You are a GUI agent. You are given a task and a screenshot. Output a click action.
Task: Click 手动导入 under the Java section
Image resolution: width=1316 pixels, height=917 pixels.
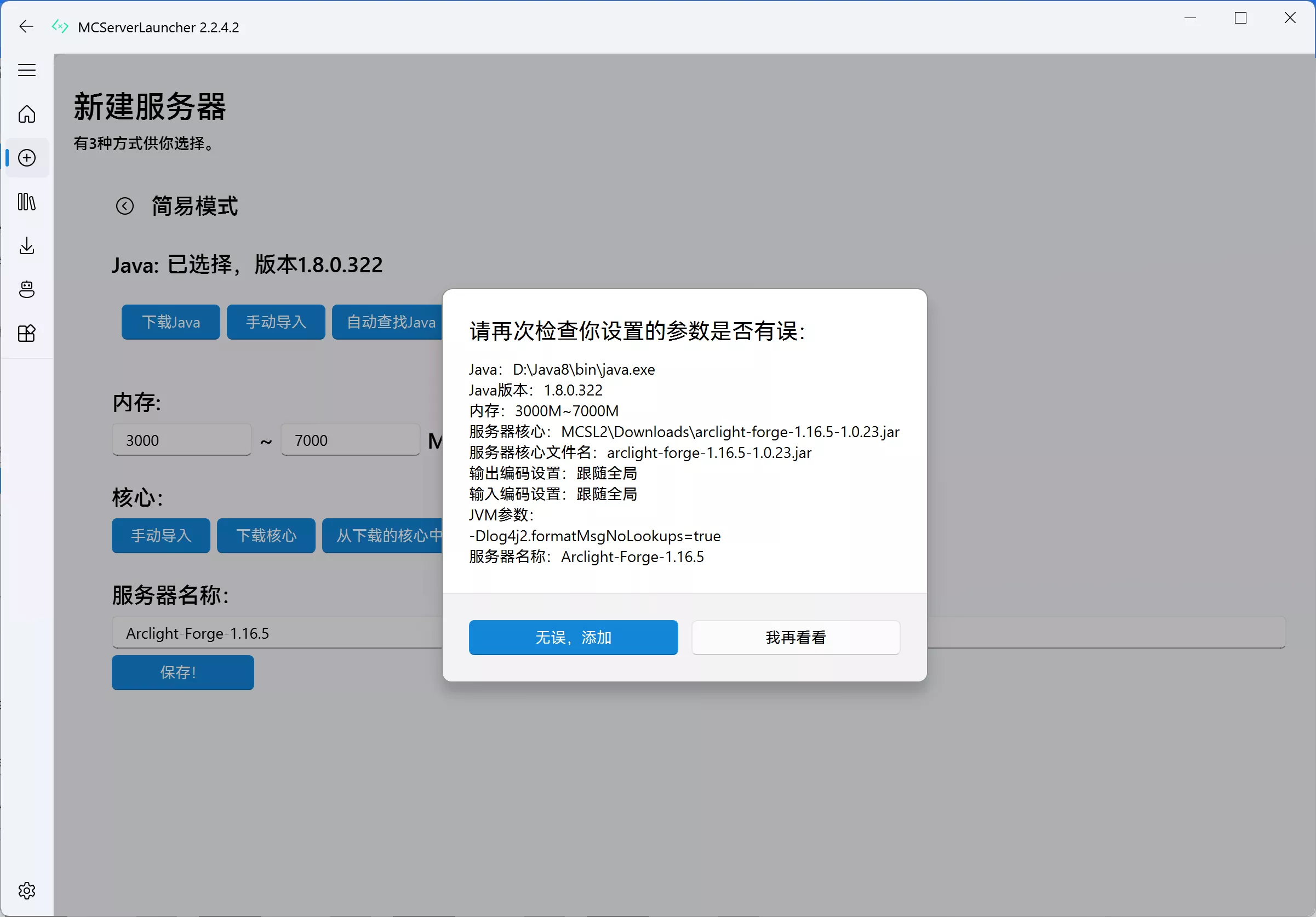click(x=276, y=322)
